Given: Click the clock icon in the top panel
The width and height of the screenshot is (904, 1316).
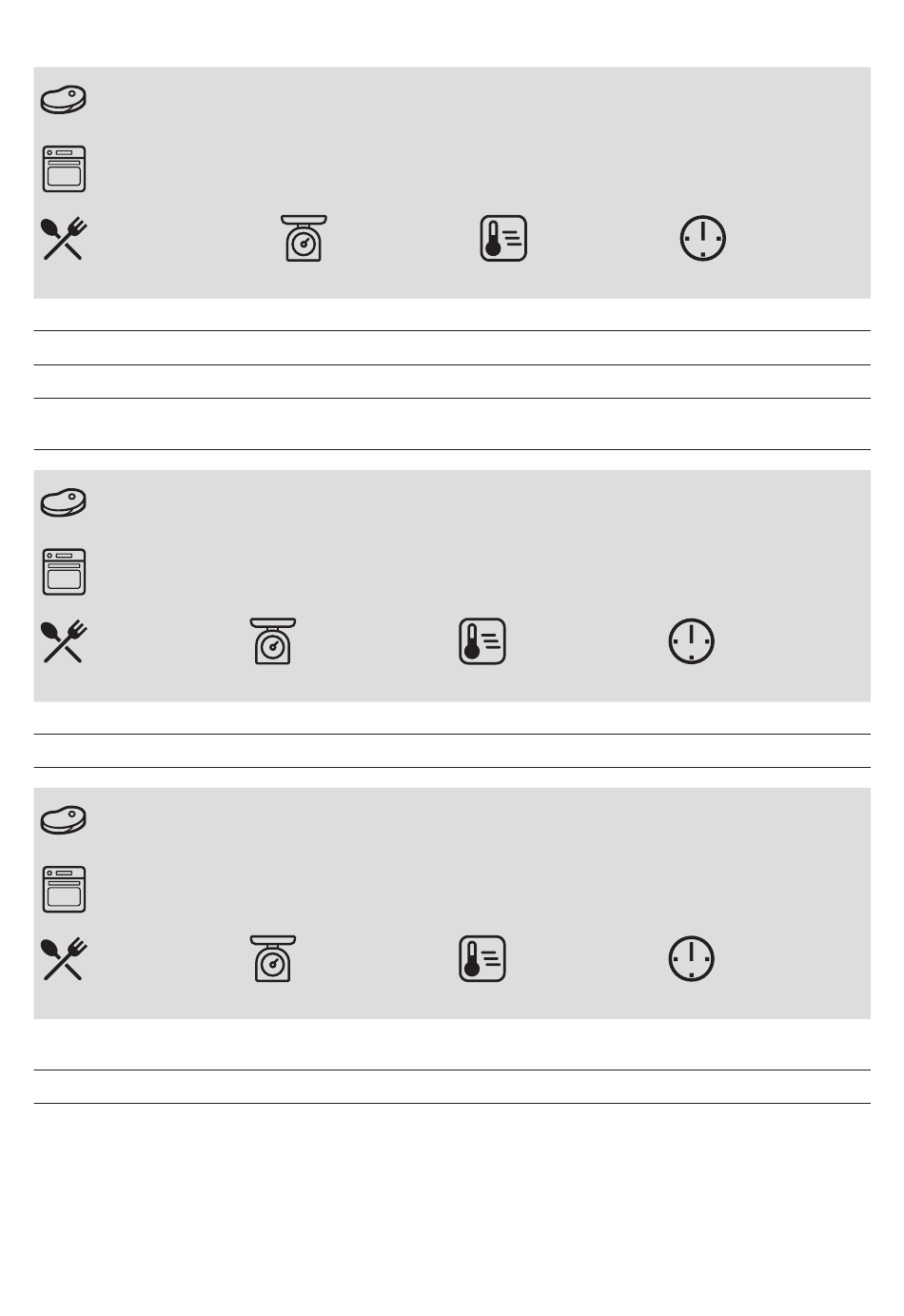Looking at the screenshot, I should [703, 238].
